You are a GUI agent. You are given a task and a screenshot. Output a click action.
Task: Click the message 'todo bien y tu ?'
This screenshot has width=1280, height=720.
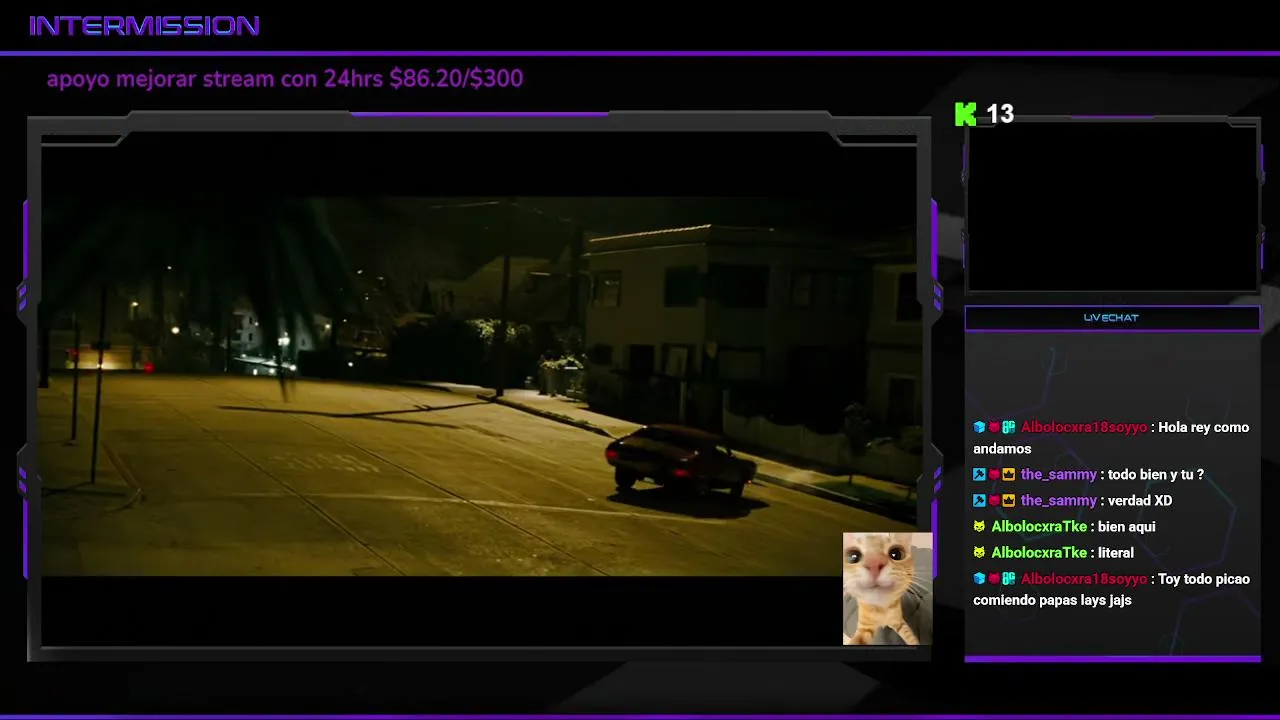[x=1156, y=475]
